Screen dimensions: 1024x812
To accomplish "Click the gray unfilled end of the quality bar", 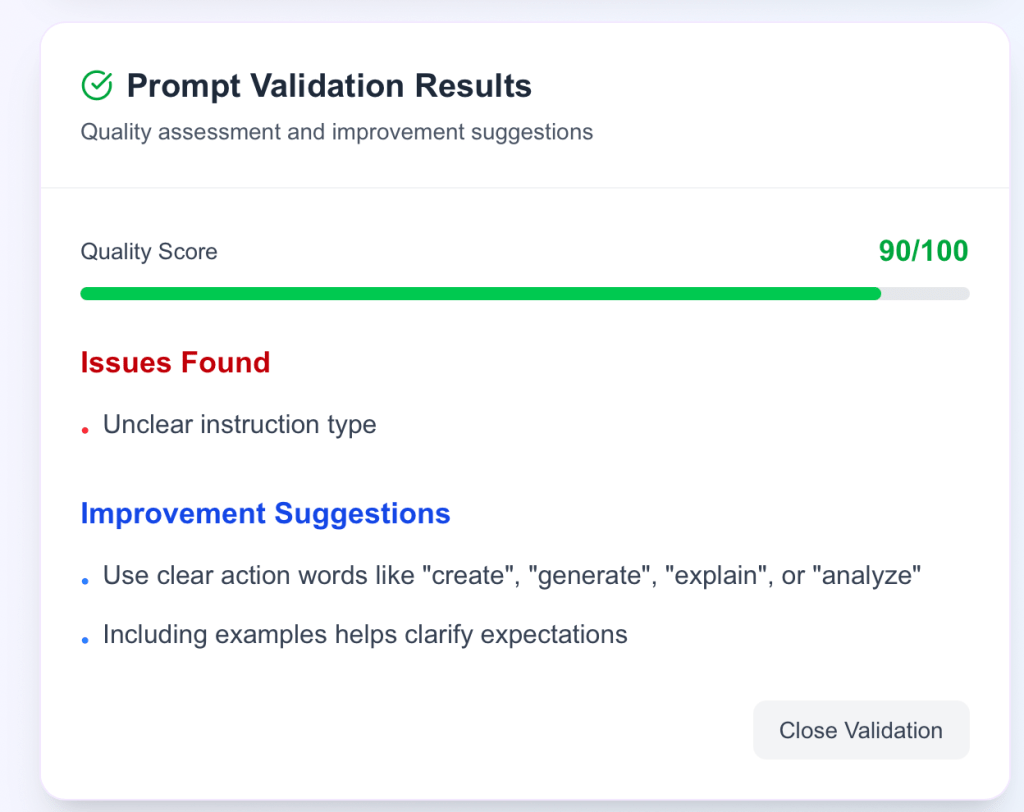I will click(x=925, y=294).
